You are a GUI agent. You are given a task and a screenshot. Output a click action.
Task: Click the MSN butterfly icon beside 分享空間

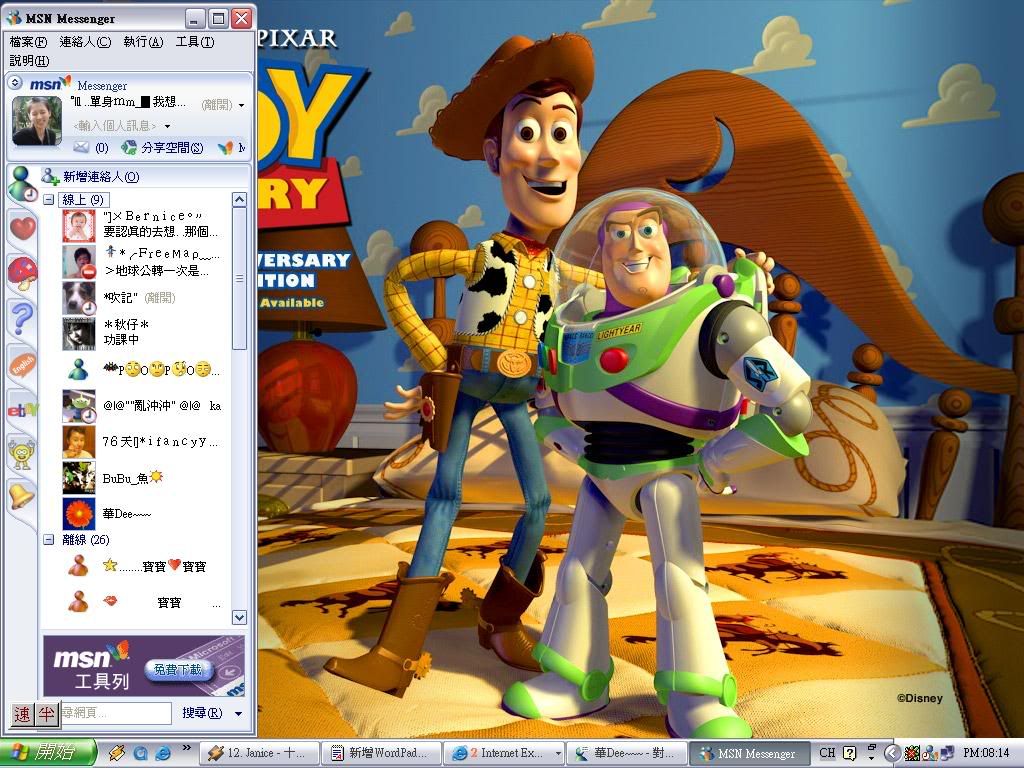[226, 148]
